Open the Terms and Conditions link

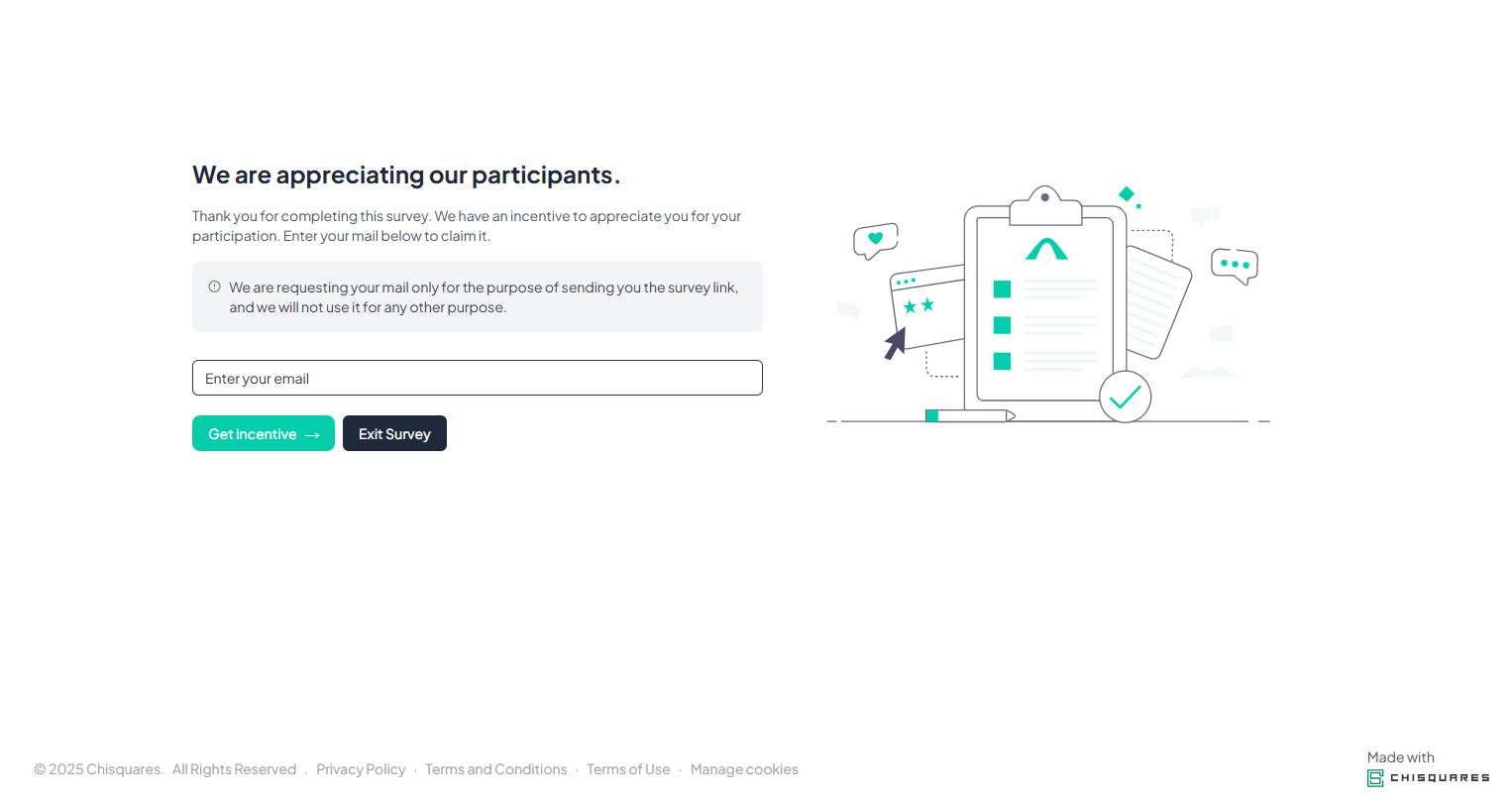[495, 768]
